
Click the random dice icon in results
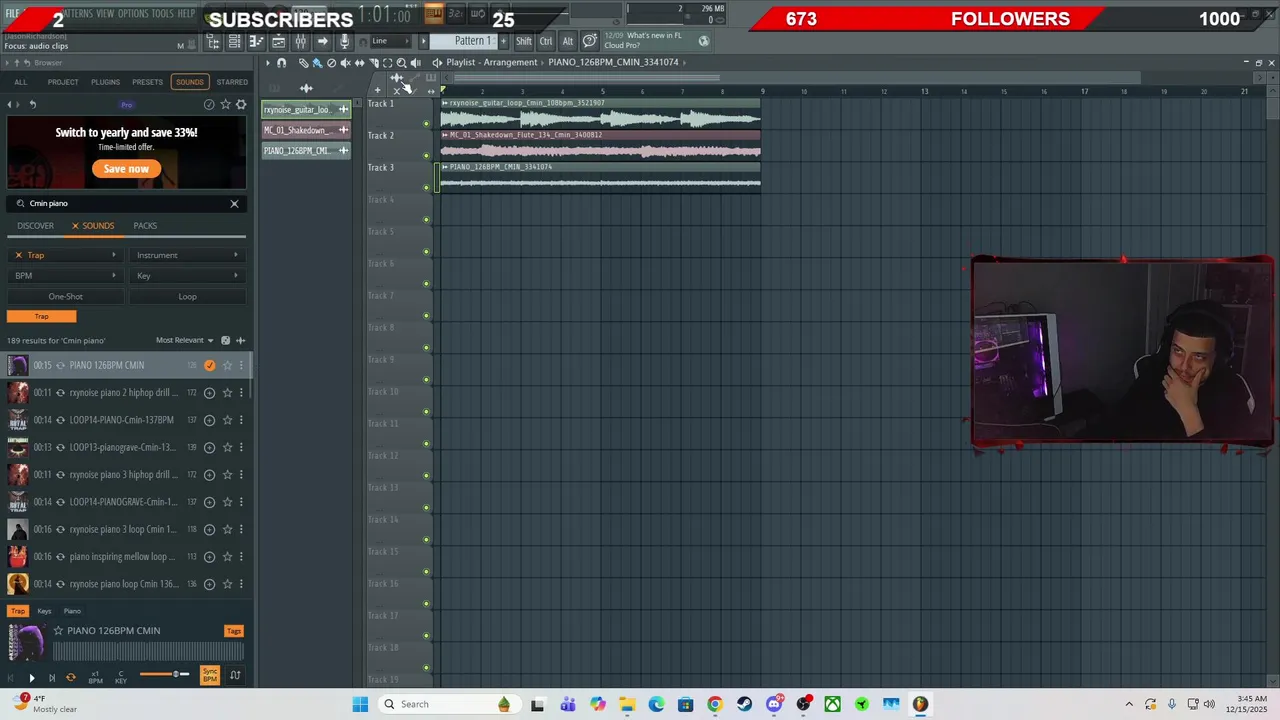(225, 340)
